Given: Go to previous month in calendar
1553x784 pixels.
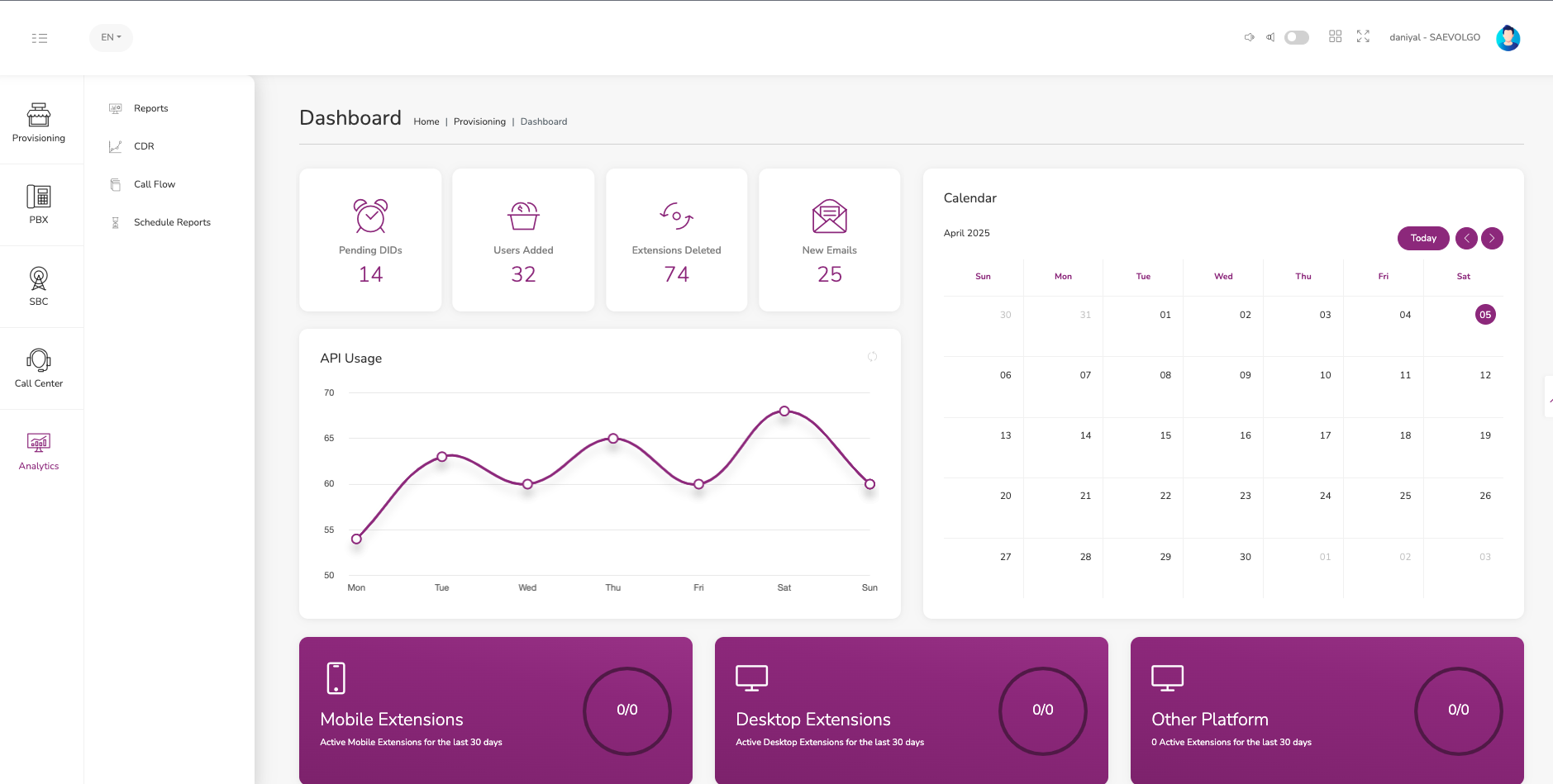Looking at the screenshot, I should coord(1466,238).
